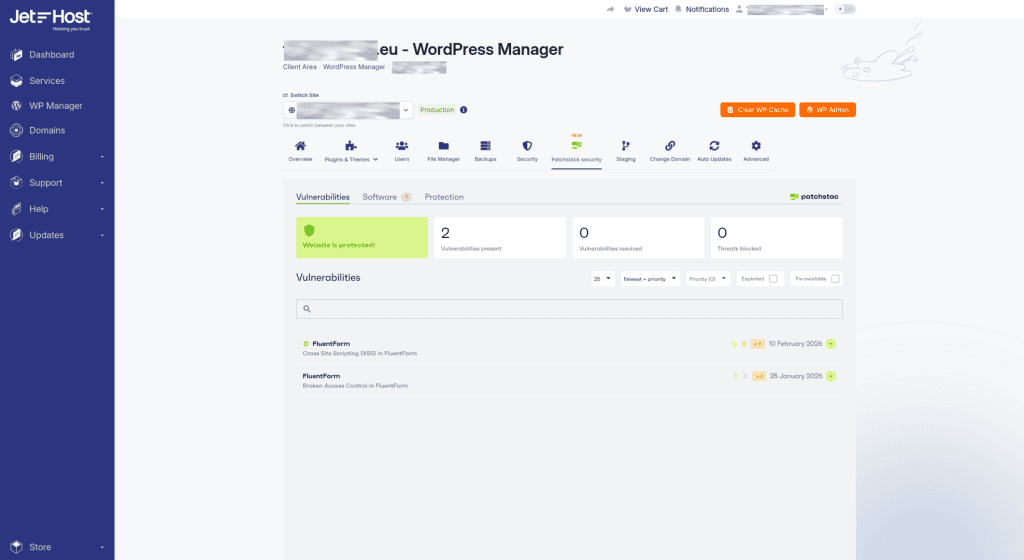Click the vulnerabilities search field
Screen dimensions: 1024x560
(569, 309)
